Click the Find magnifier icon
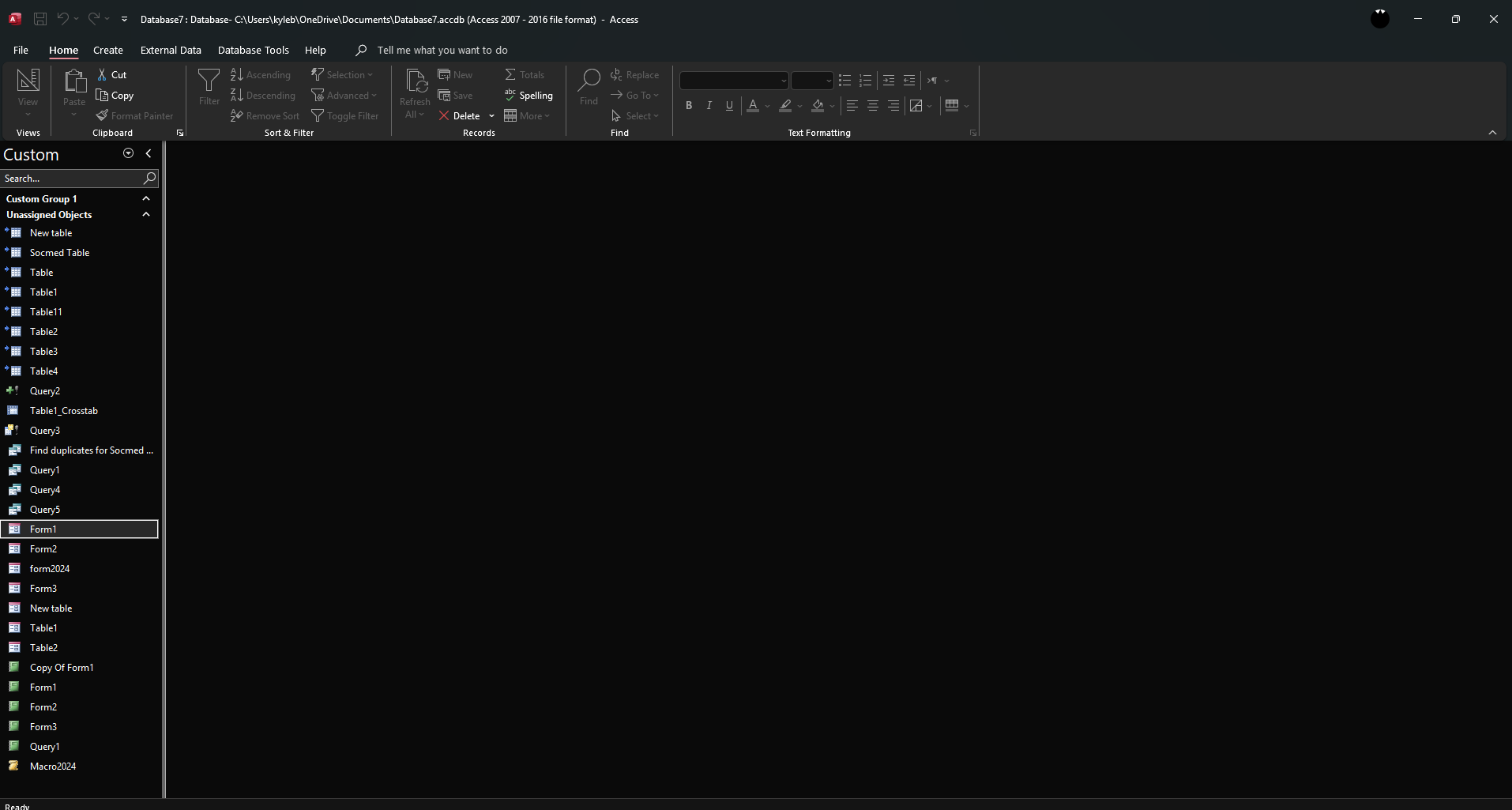Screen dimensions: 1512x810 pos(589,80)
